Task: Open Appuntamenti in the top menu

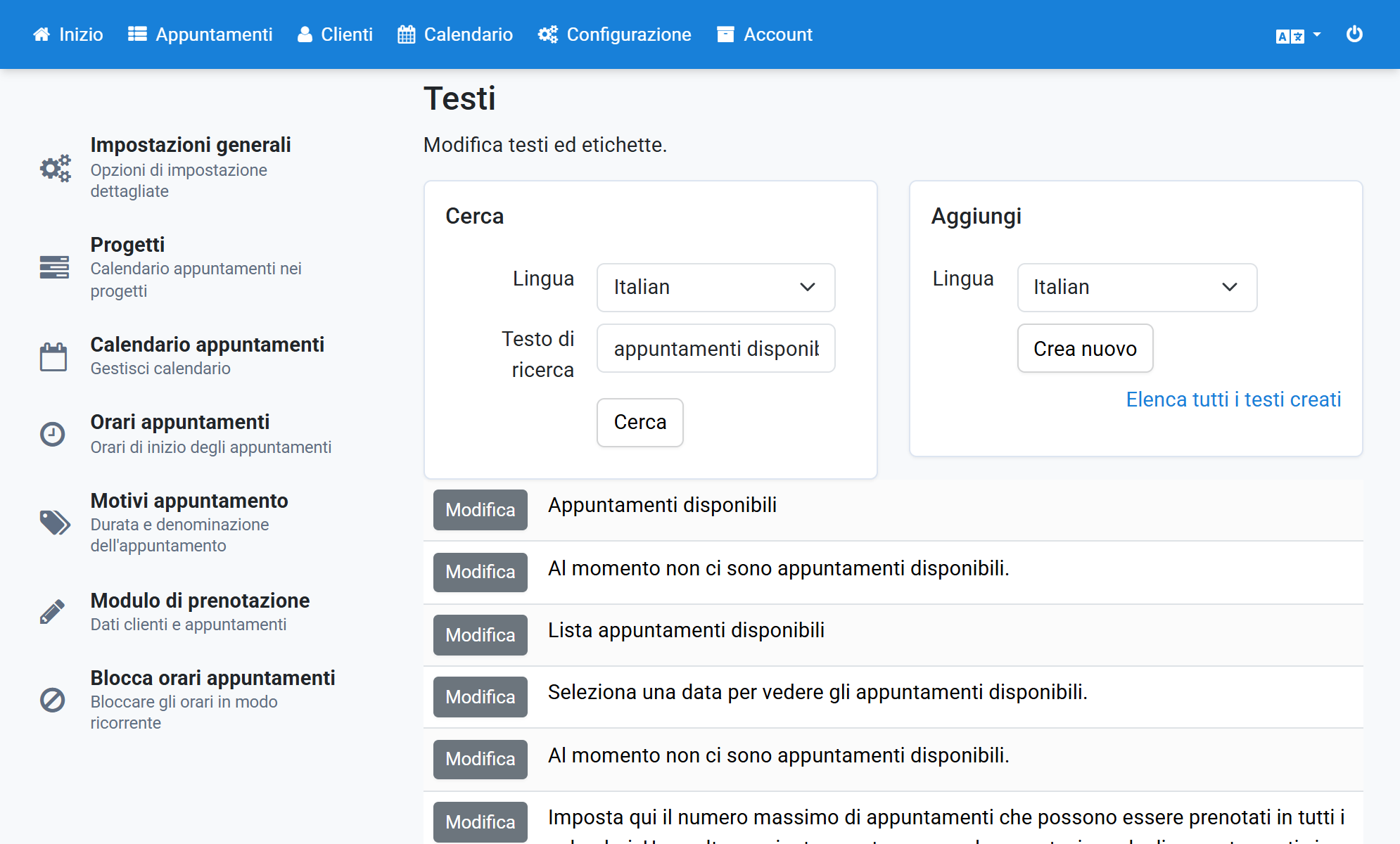Action: click(201, 34)
